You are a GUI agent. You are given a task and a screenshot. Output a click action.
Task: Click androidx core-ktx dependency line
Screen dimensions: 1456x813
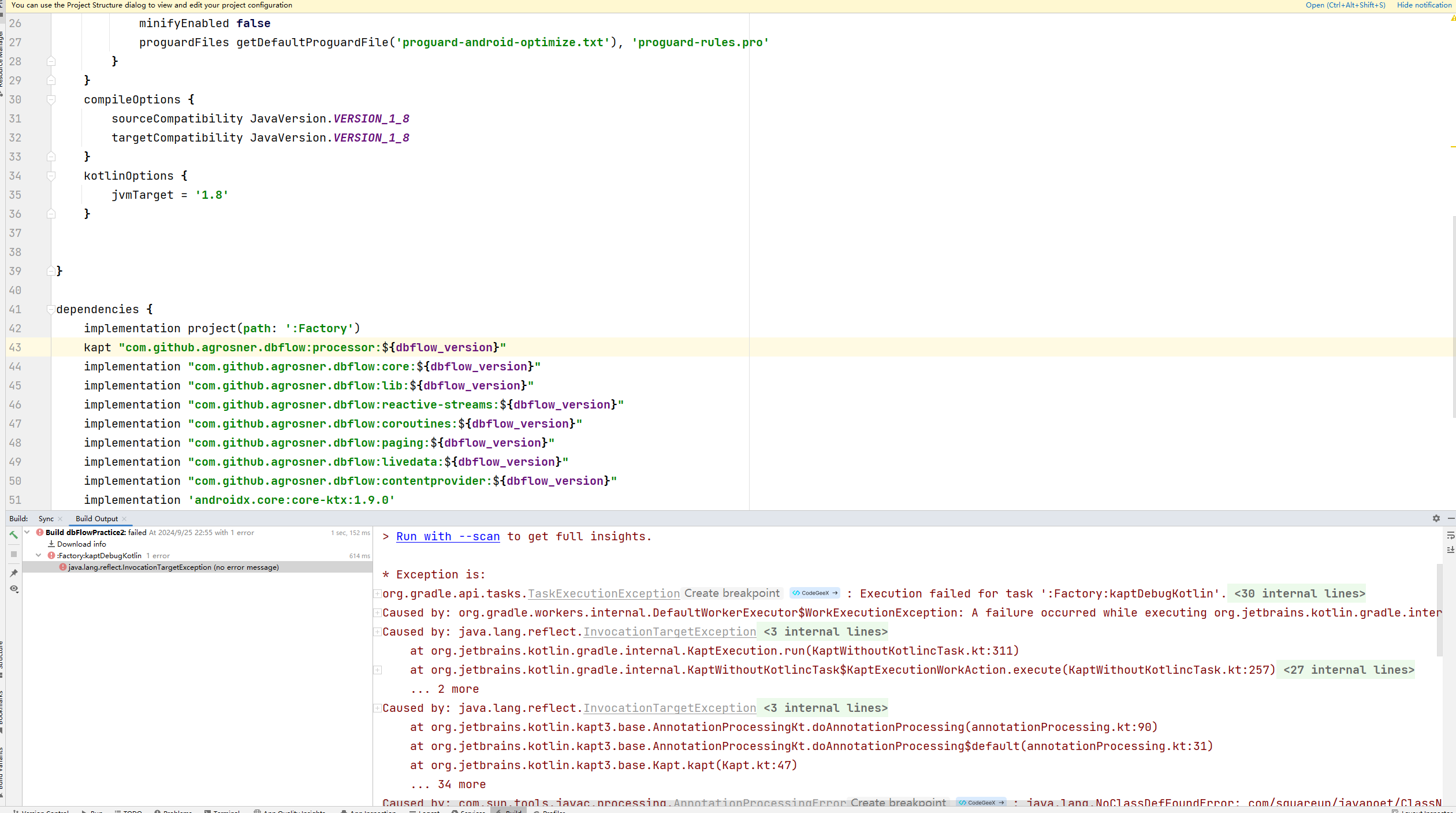239,500
